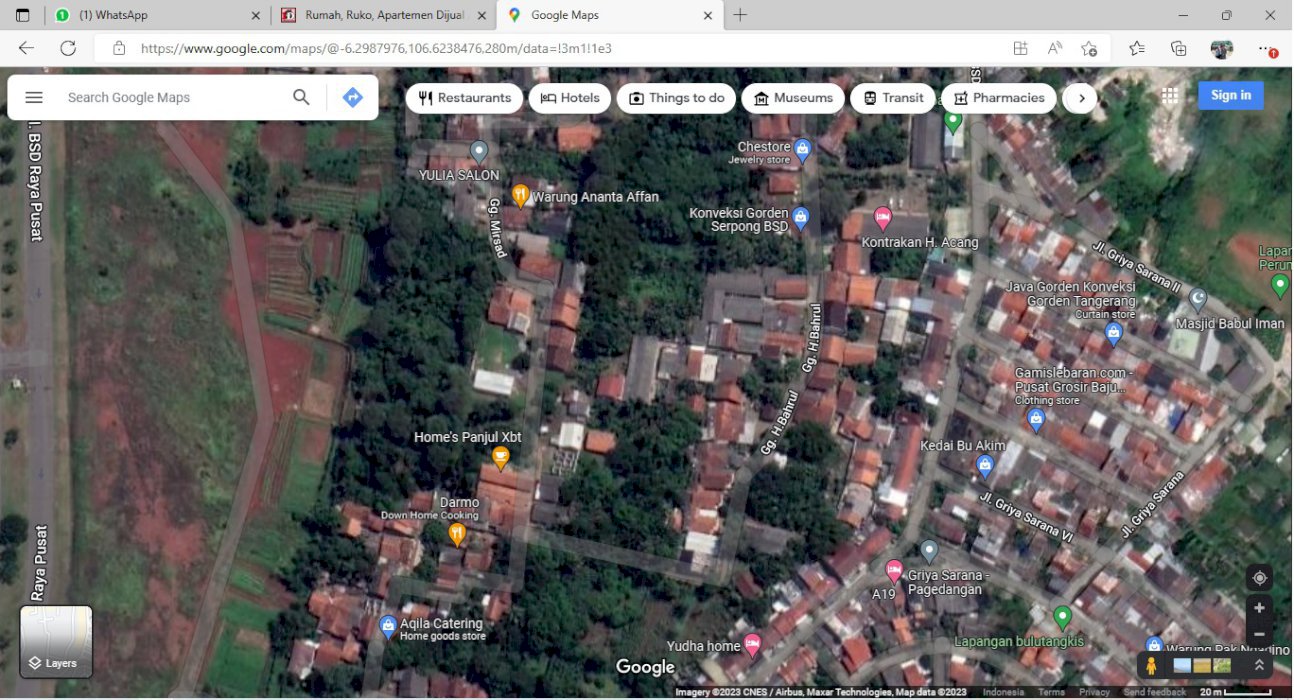Click the Masjid Babul Iman mosque pin
This screenshot has height=700, width=1294.
[x=1197, y=299]
